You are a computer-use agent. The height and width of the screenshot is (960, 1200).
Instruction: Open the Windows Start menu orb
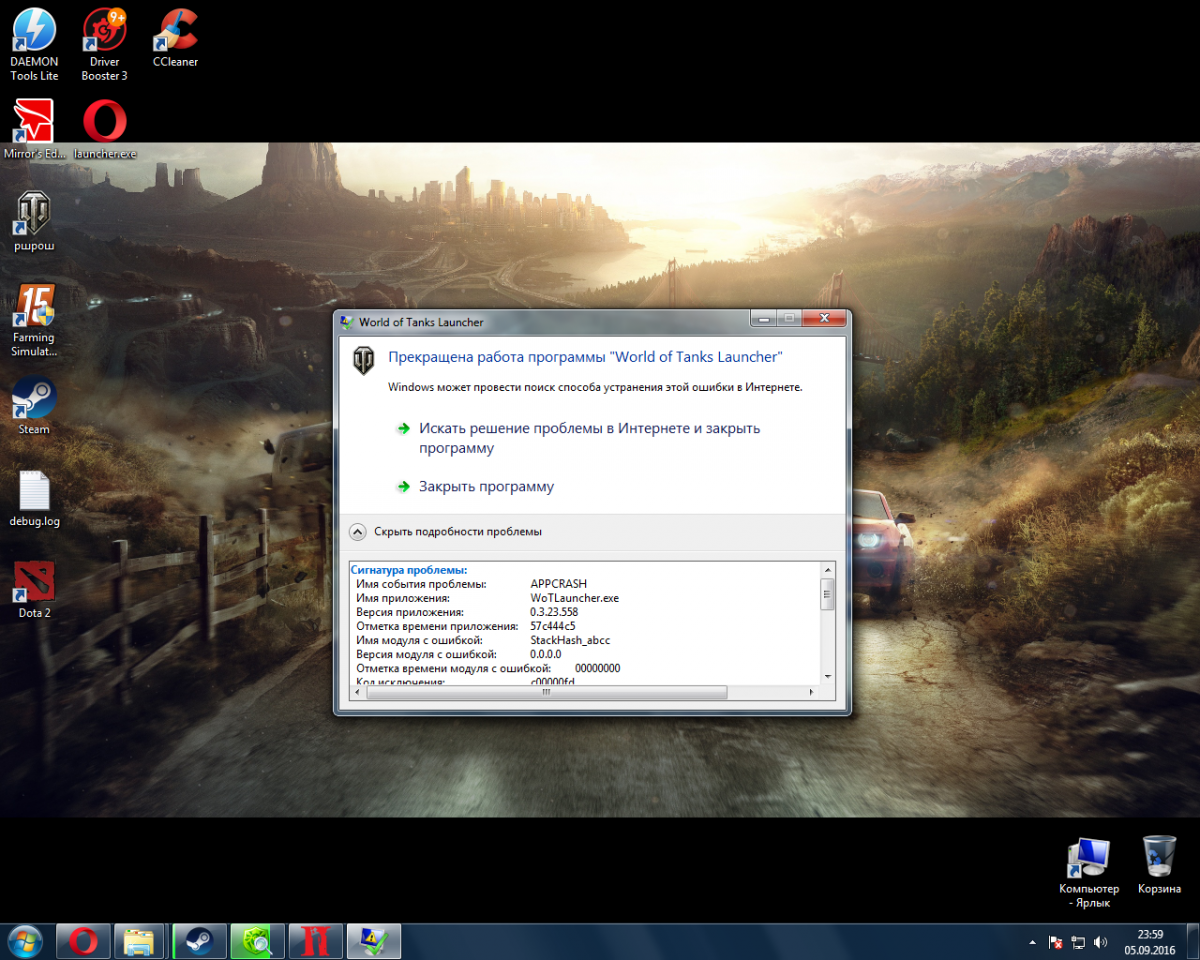(25, 941)
